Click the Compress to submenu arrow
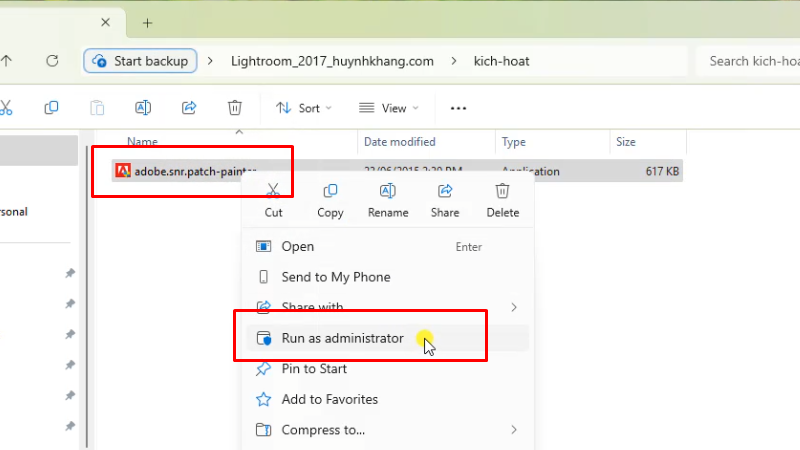The width and height of the screenshot is (800, 450). pyautogui.click(x=514, y=430)
